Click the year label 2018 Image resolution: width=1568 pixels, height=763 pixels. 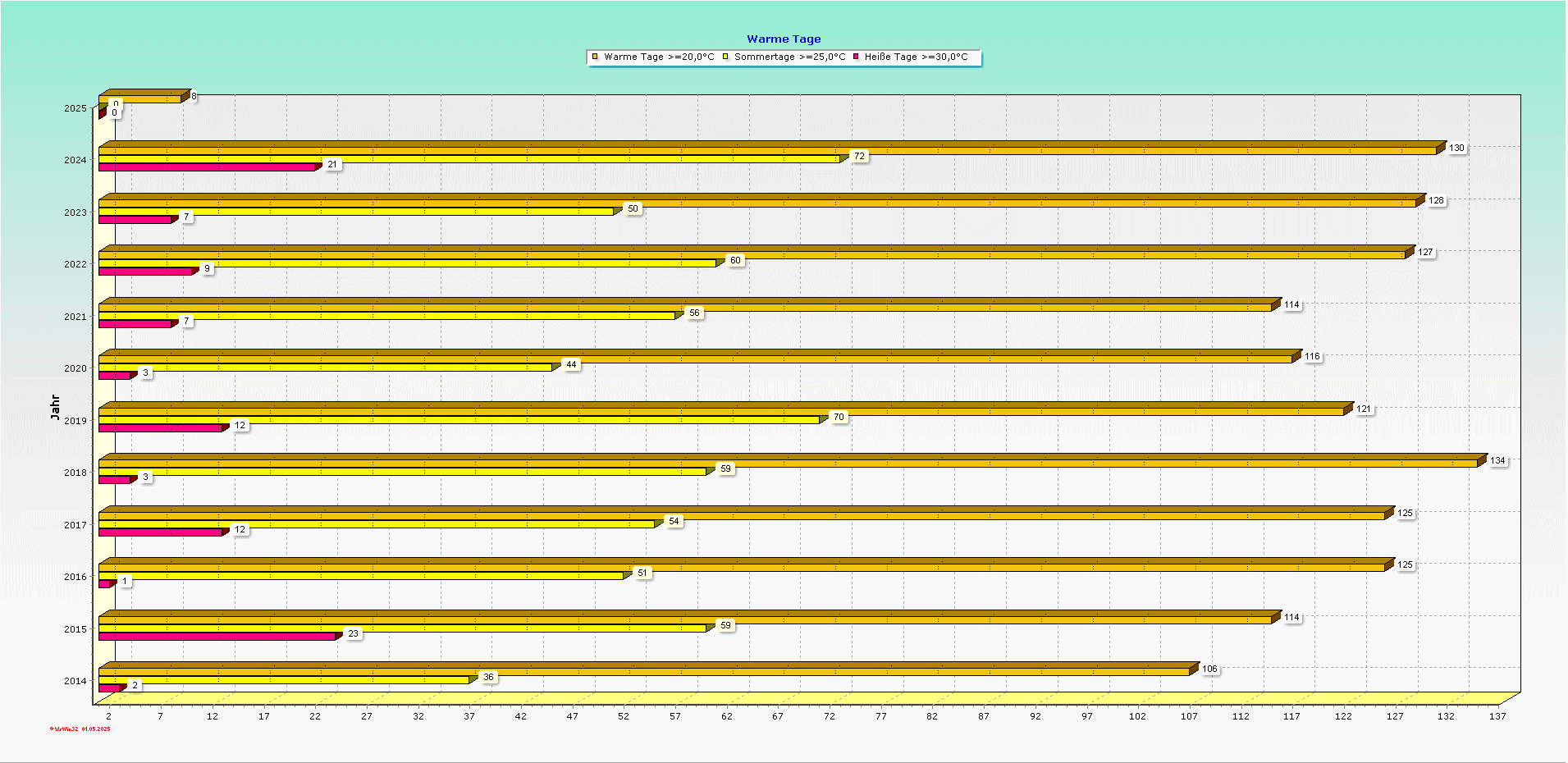coord(75,473)
